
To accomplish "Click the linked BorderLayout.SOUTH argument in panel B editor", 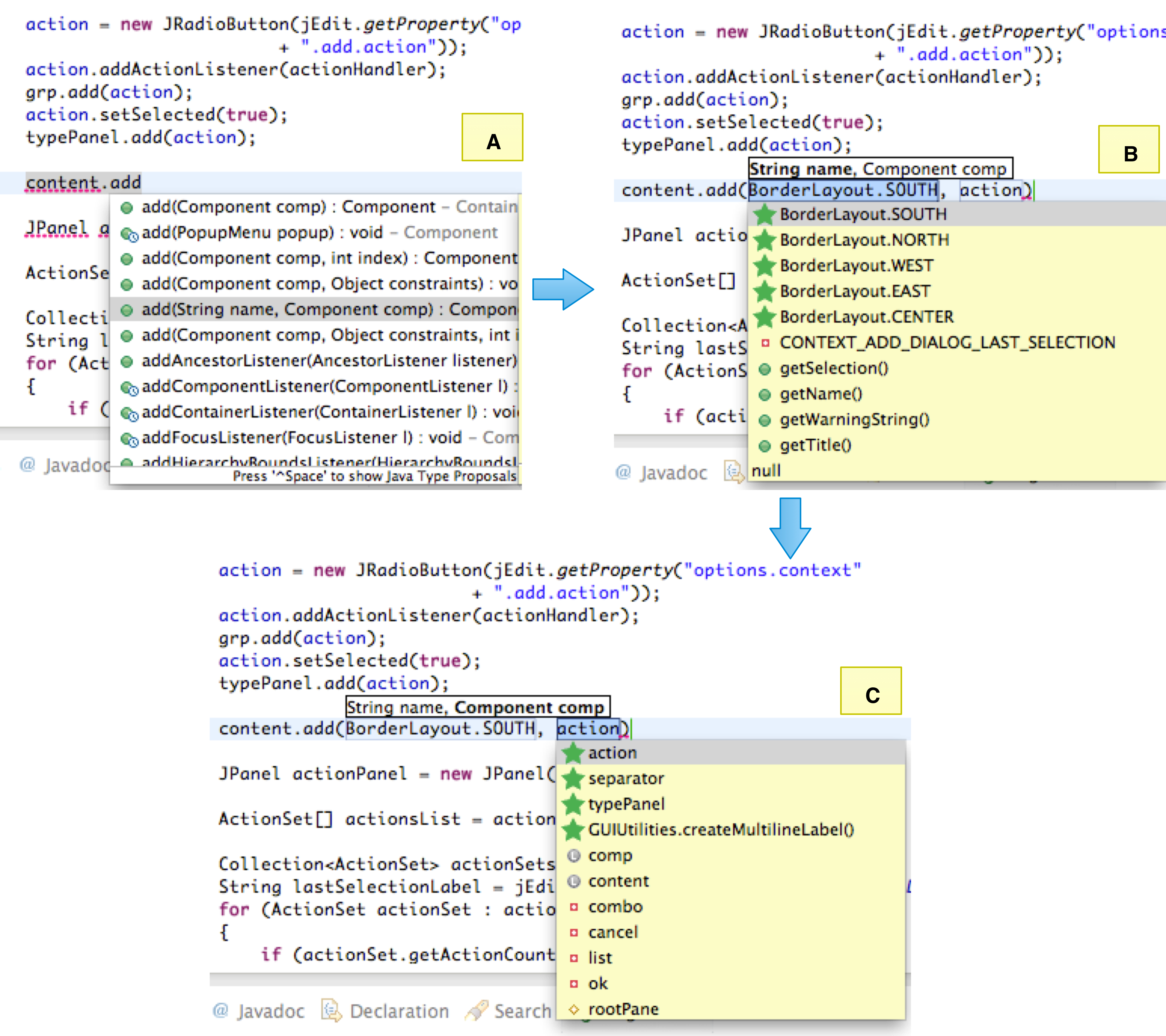I will click(843, 190).
